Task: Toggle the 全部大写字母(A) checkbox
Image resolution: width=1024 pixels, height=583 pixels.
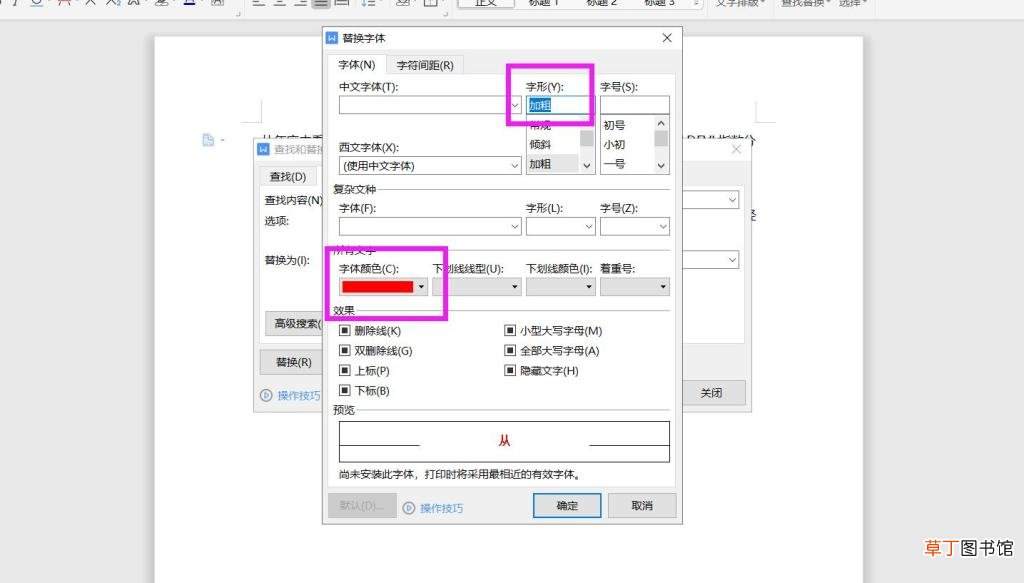Action: (510, 351)
